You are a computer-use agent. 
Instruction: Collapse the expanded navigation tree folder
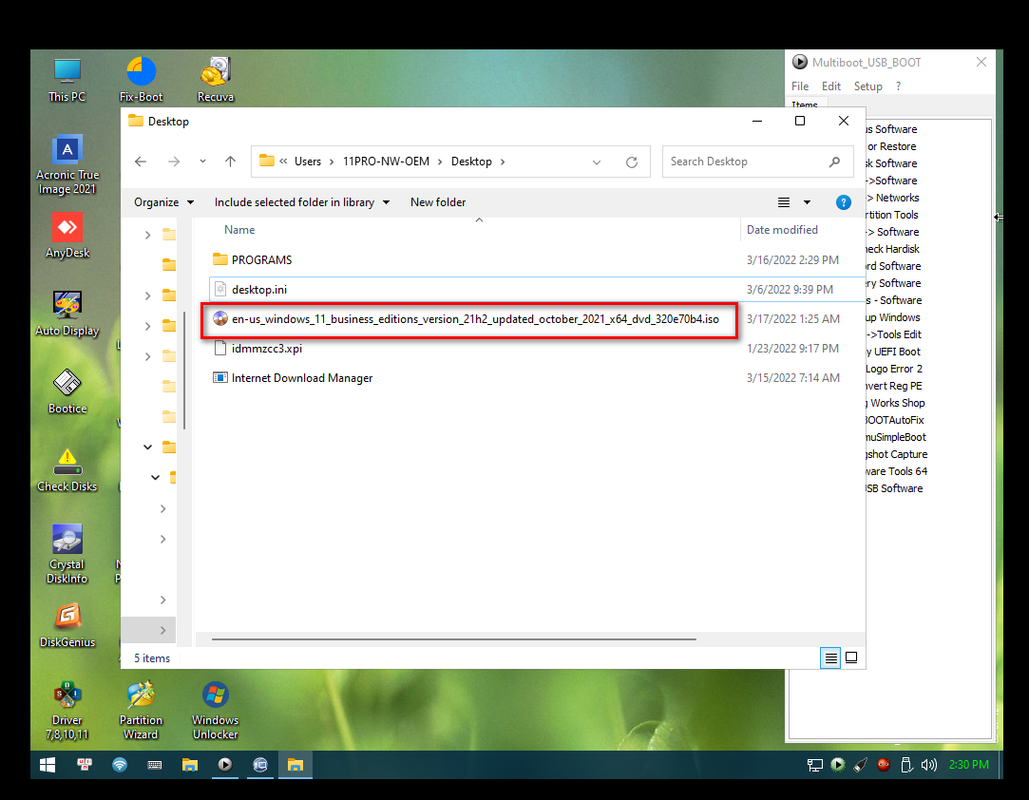point(148,447)
